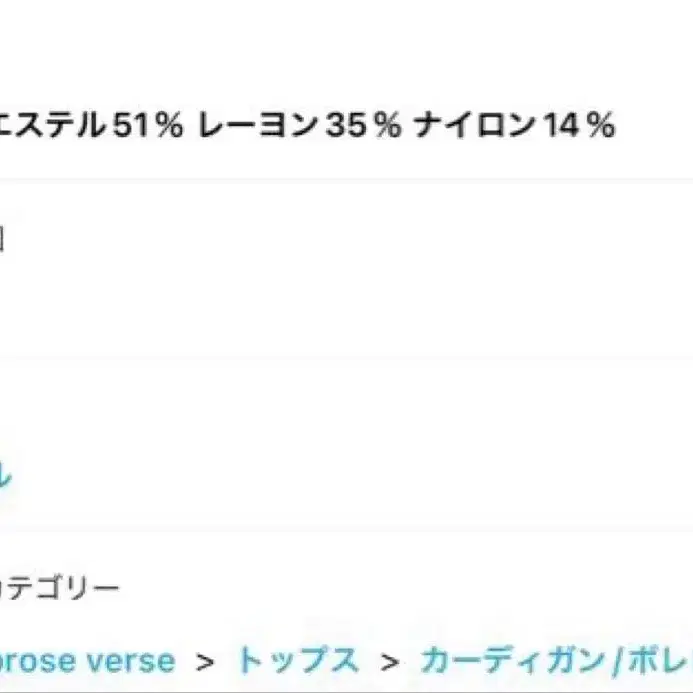Click the slash in カーディガン/ボレ

621,661
